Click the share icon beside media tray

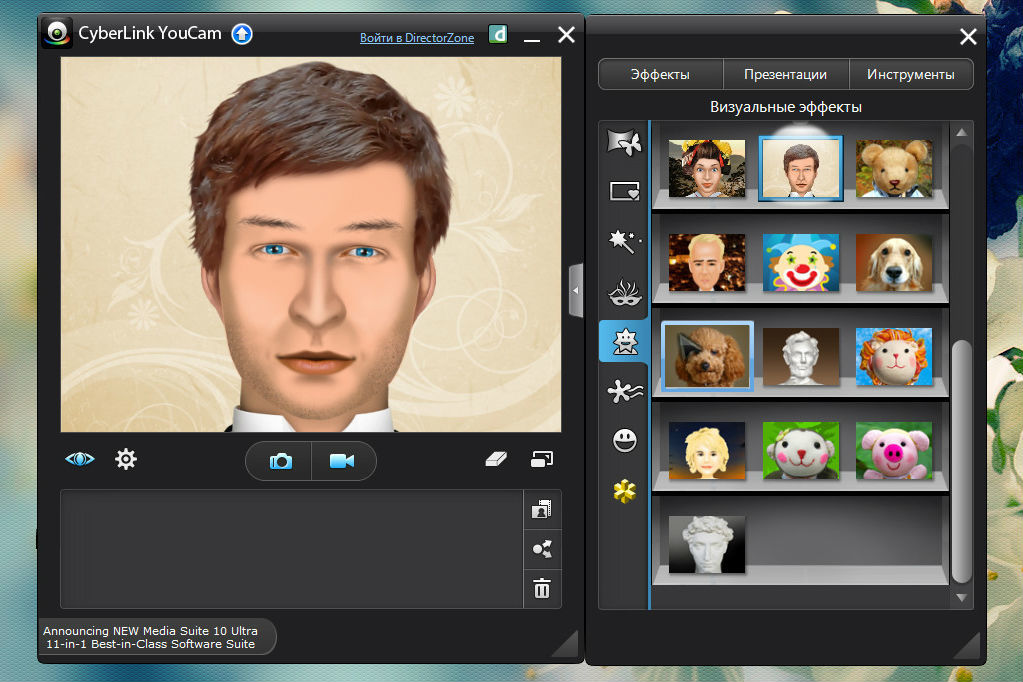click(542, 549)
